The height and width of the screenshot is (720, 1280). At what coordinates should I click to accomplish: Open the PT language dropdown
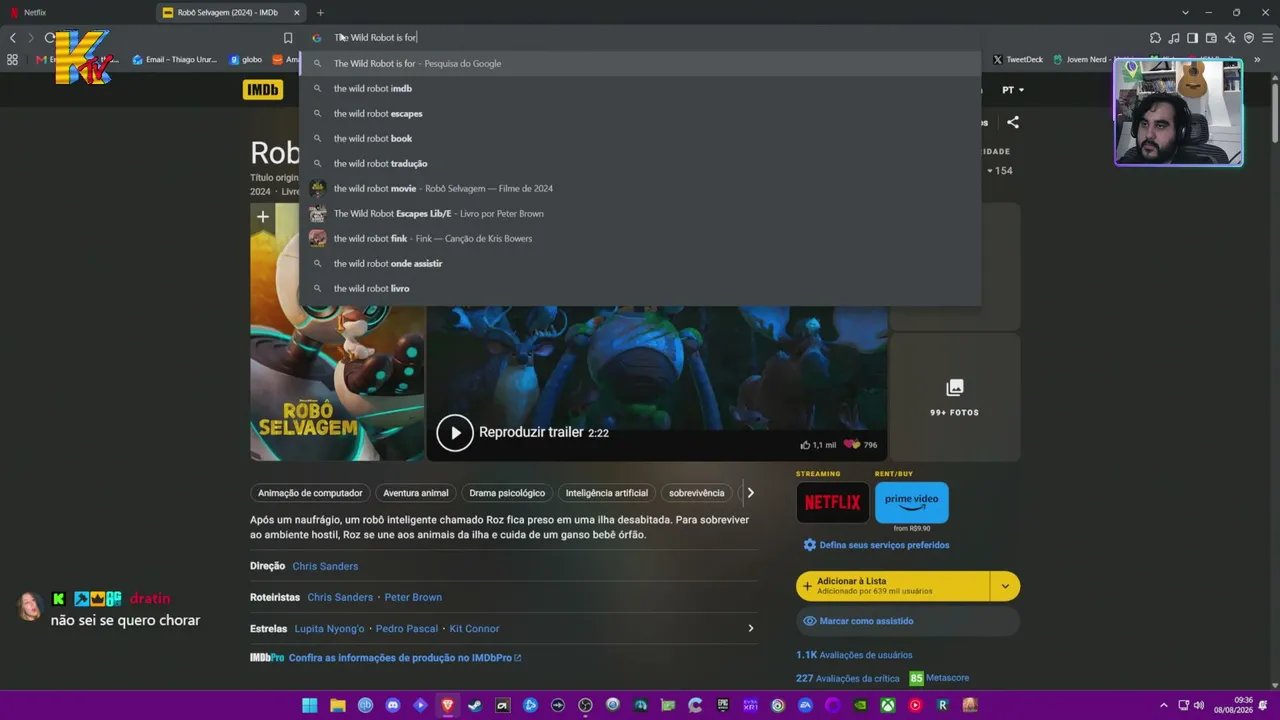pos(1013,90)
